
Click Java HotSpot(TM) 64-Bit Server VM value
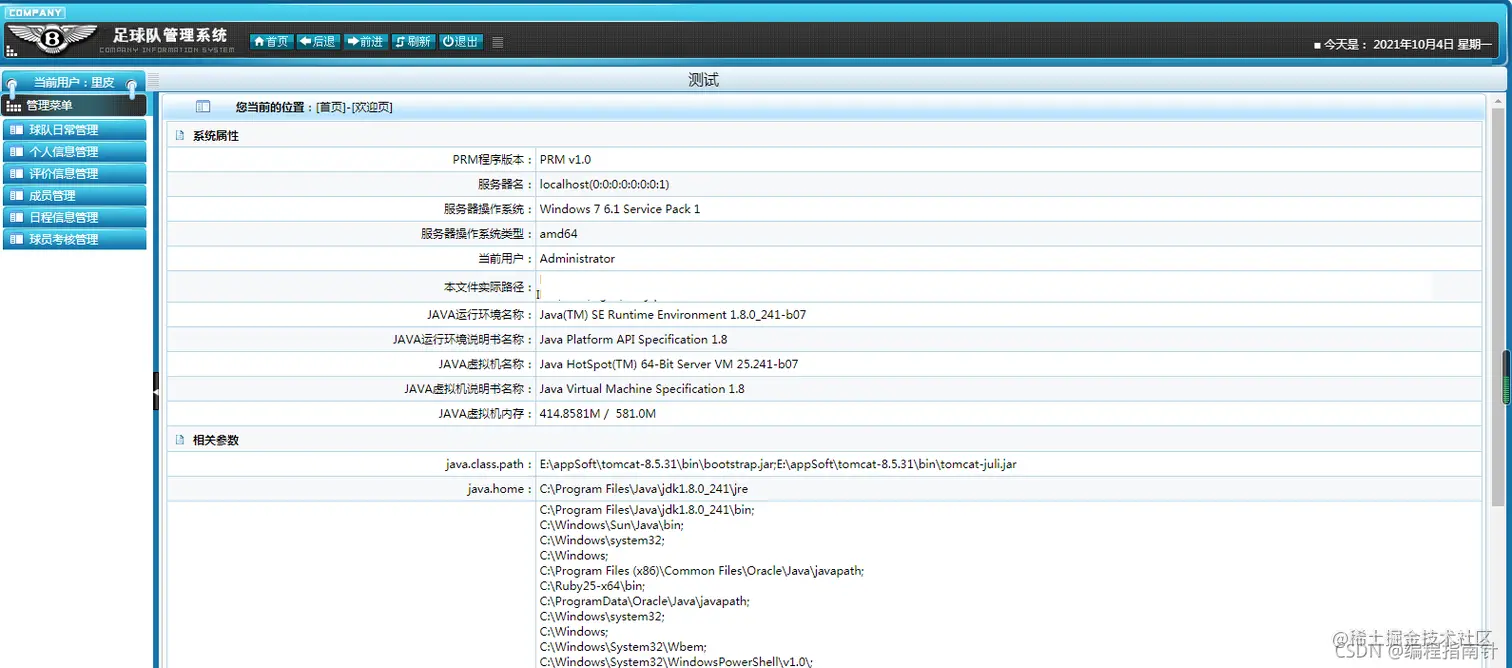pos(668,365)
